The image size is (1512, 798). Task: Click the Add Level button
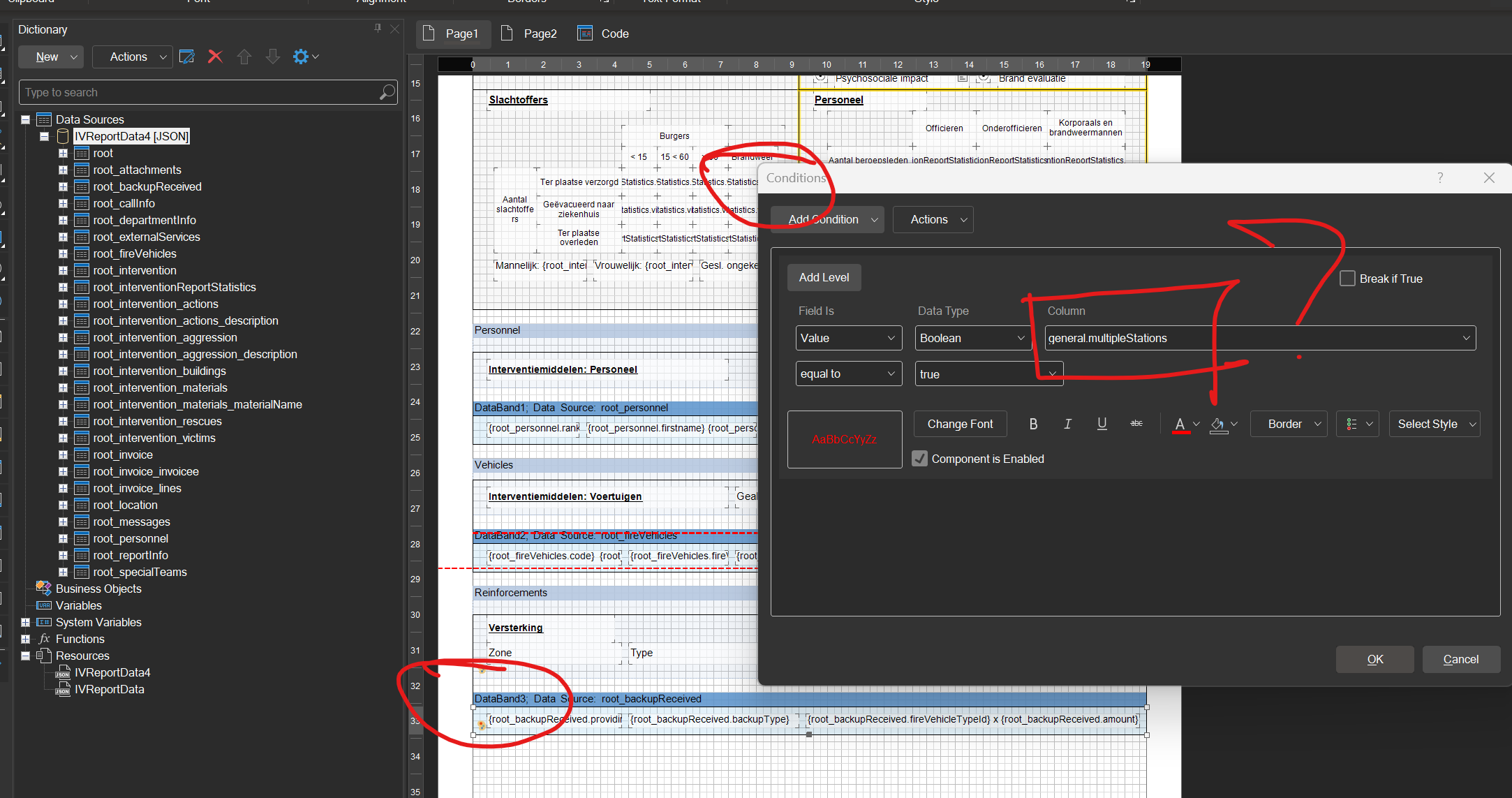pyautogui.click(x=824, y=277)
